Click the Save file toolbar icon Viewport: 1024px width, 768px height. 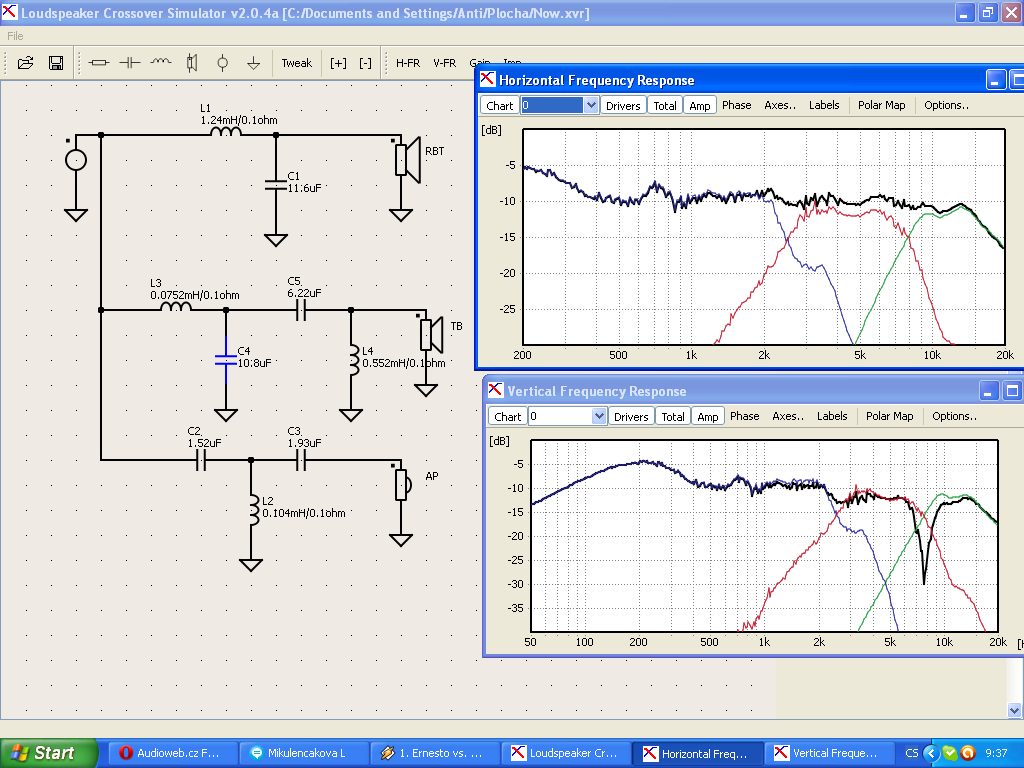coord(56,63)
